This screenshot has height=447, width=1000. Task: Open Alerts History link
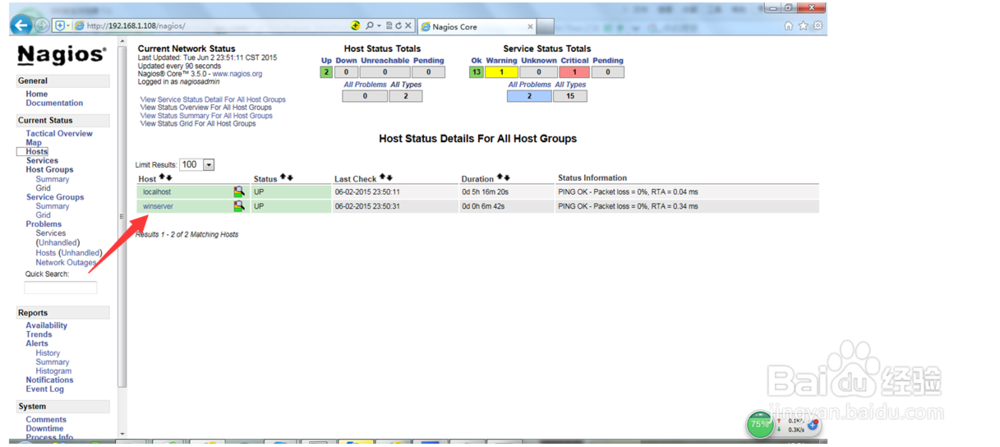click(48, 353)
